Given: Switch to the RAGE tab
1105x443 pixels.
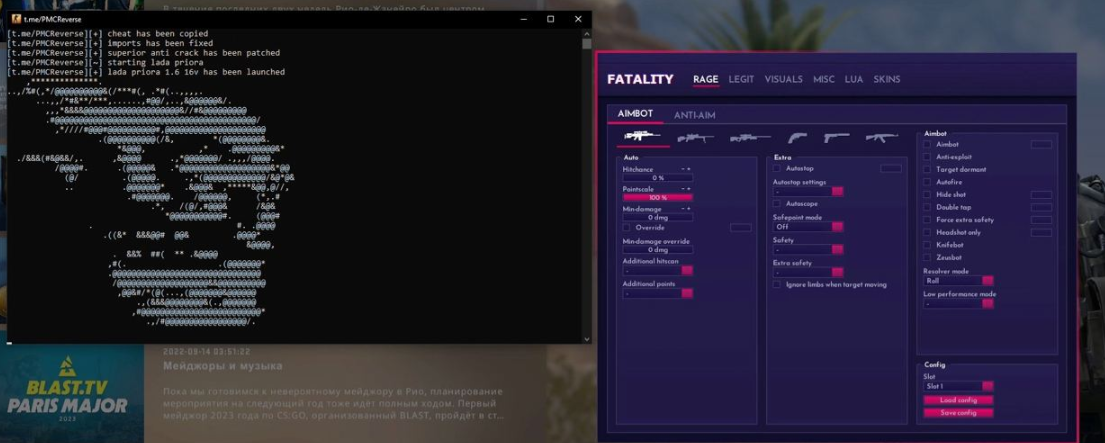Looking at the screenshot, I should (x=705, y=80).
